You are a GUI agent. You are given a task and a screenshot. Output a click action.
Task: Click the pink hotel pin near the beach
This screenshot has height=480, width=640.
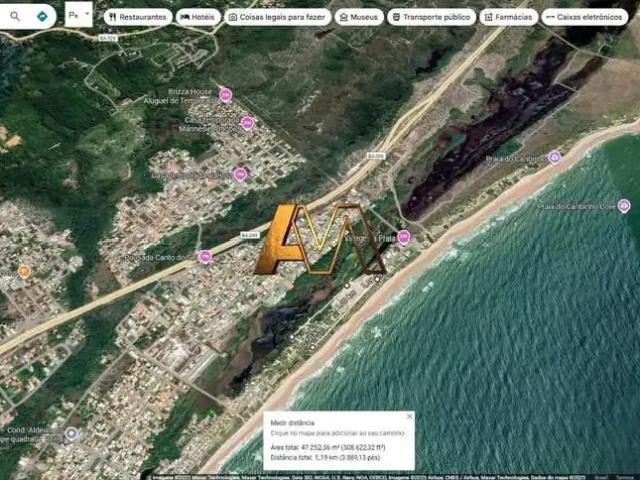pyautogui.click(x=403, y=237)
